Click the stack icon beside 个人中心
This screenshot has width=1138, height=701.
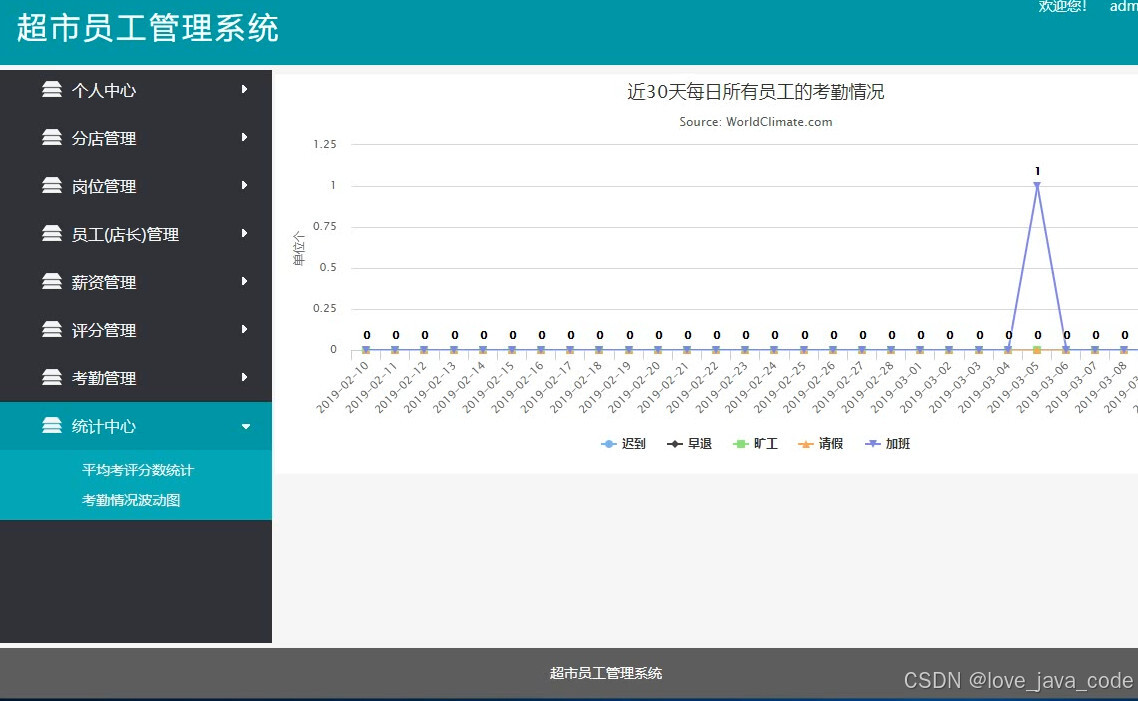point(52,89)
